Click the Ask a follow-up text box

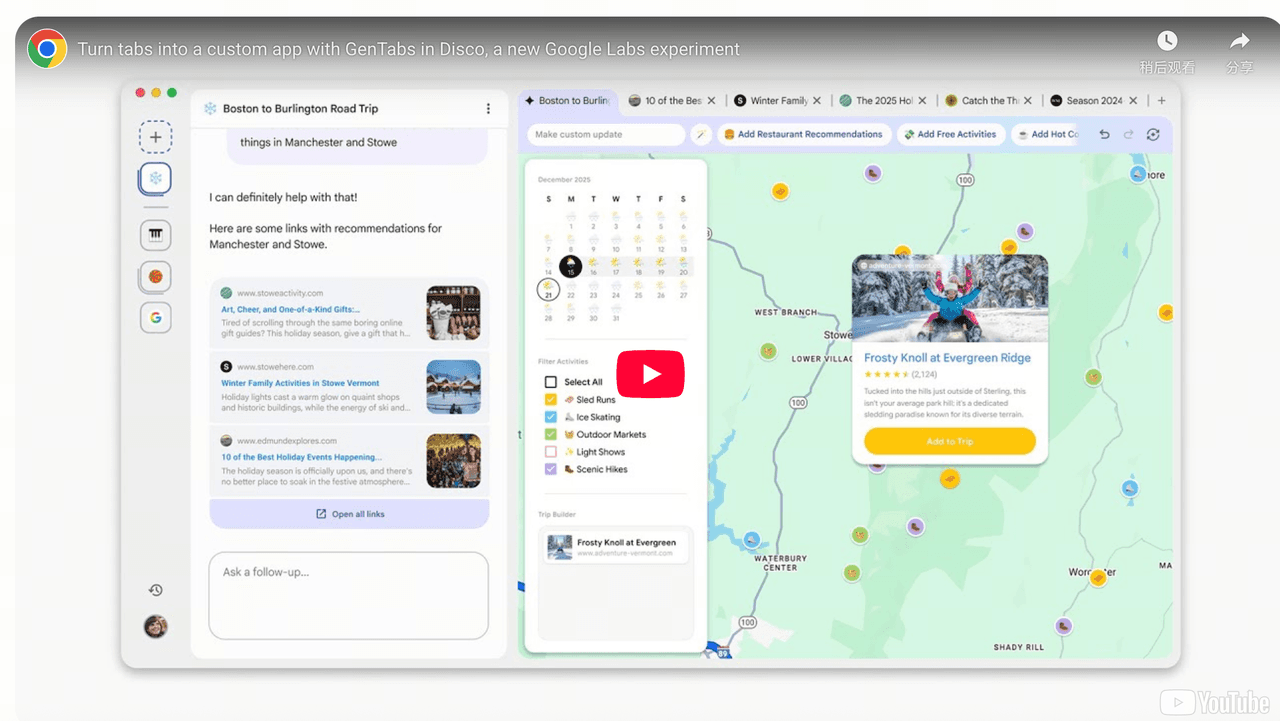pos(348,595)
